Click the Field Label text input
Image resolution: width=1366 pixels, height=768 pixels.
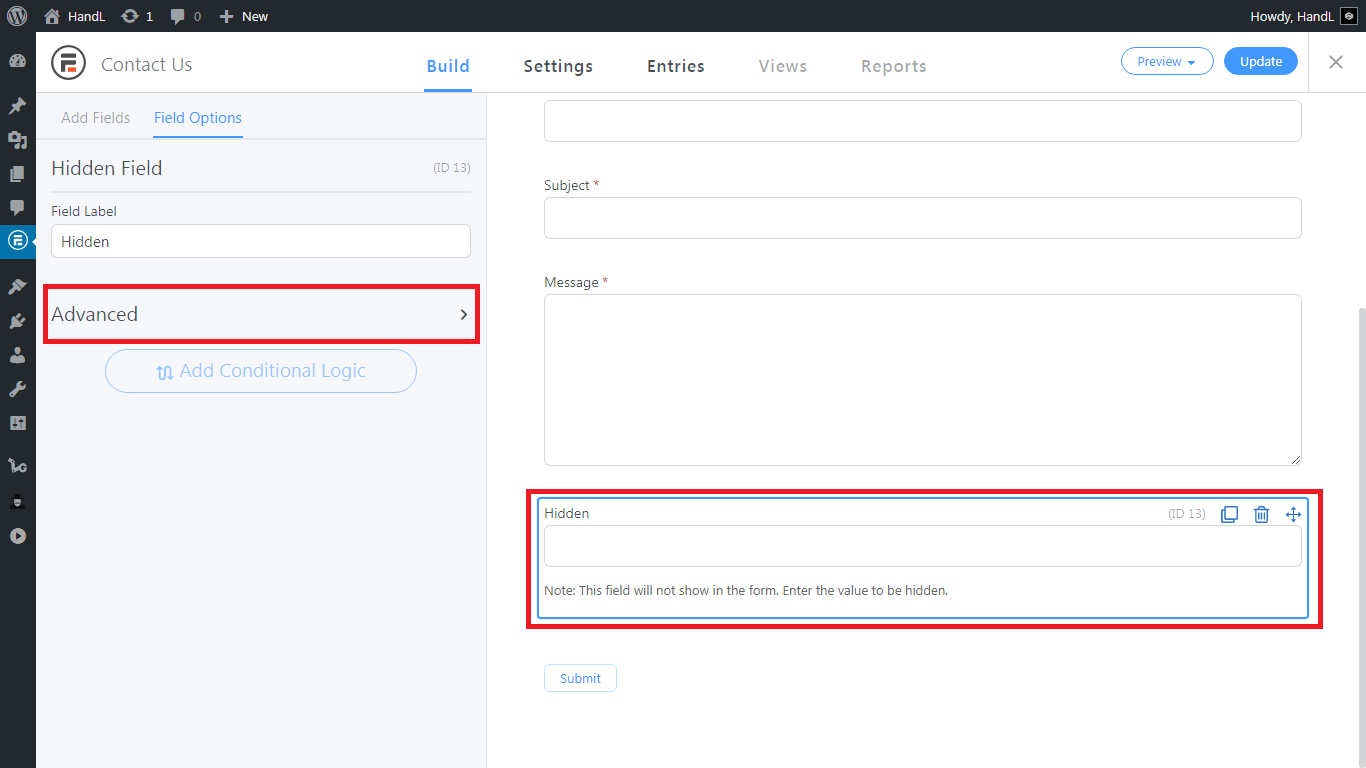point(260,241)
